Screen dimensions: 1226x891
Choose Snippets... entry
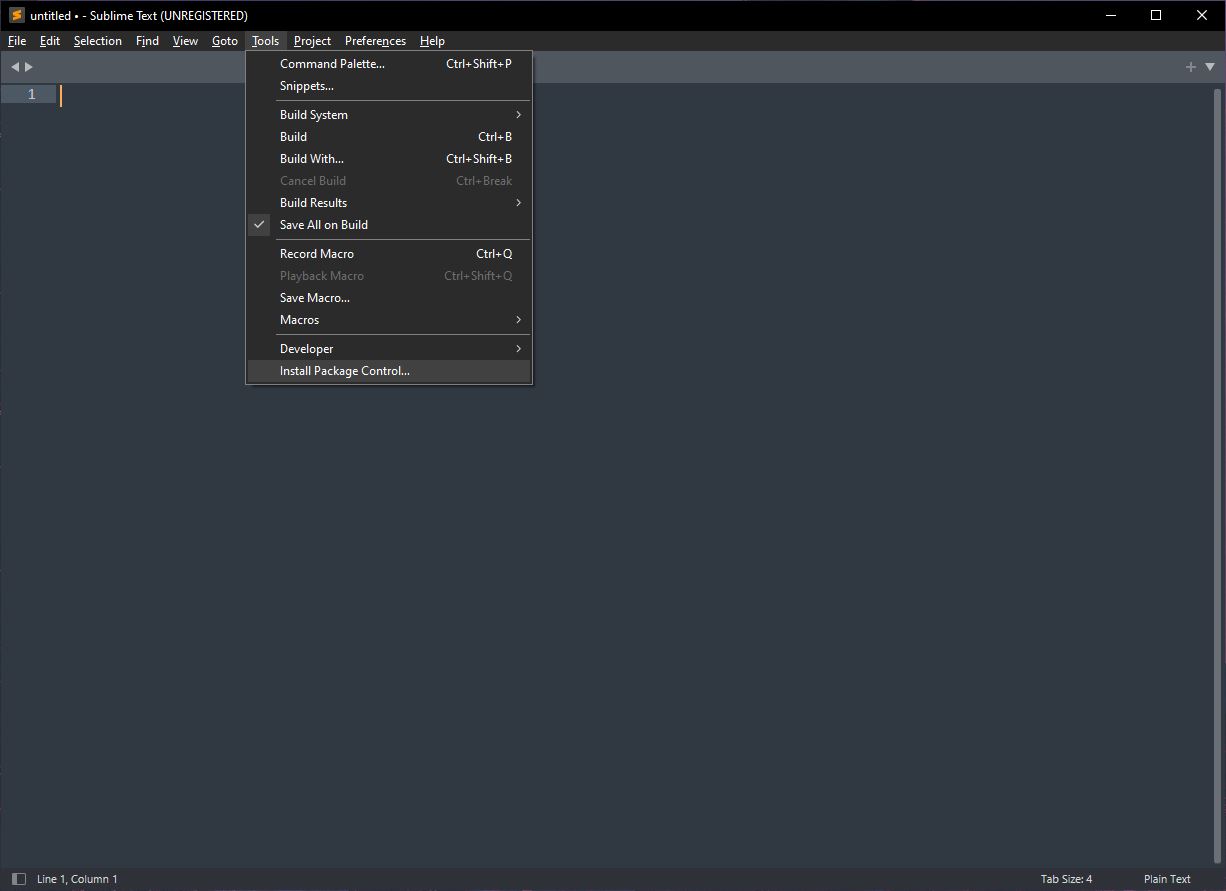389,86
